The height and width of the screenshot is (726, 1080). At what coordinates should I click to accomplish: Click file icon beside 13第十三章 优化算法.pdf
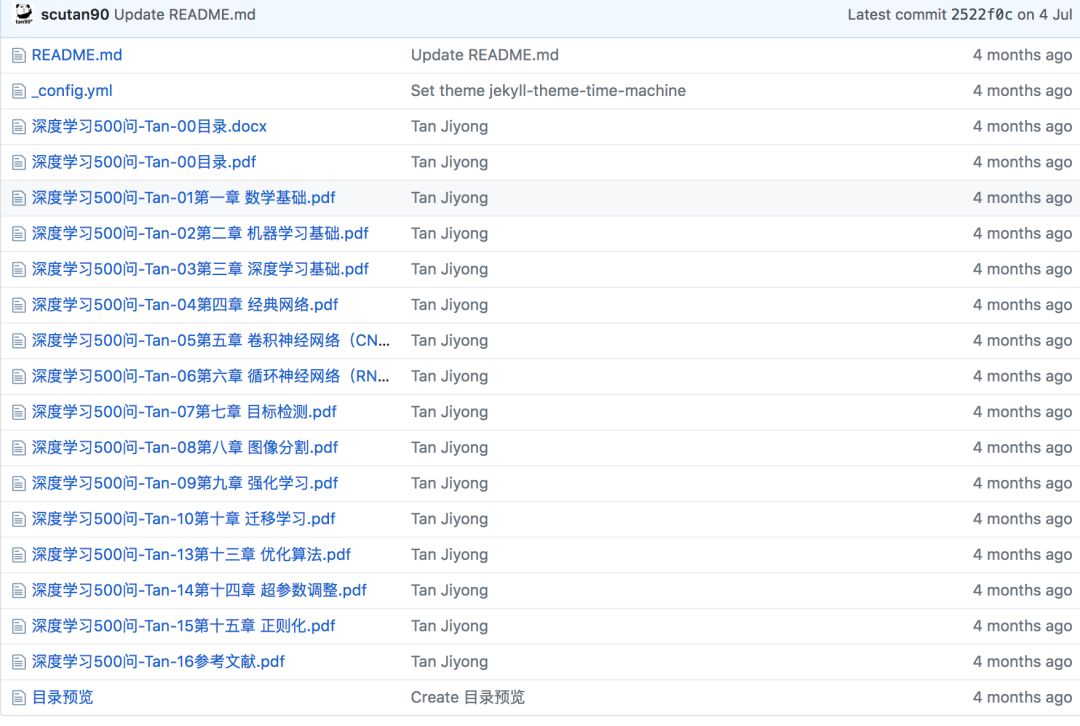pos(19,556)
